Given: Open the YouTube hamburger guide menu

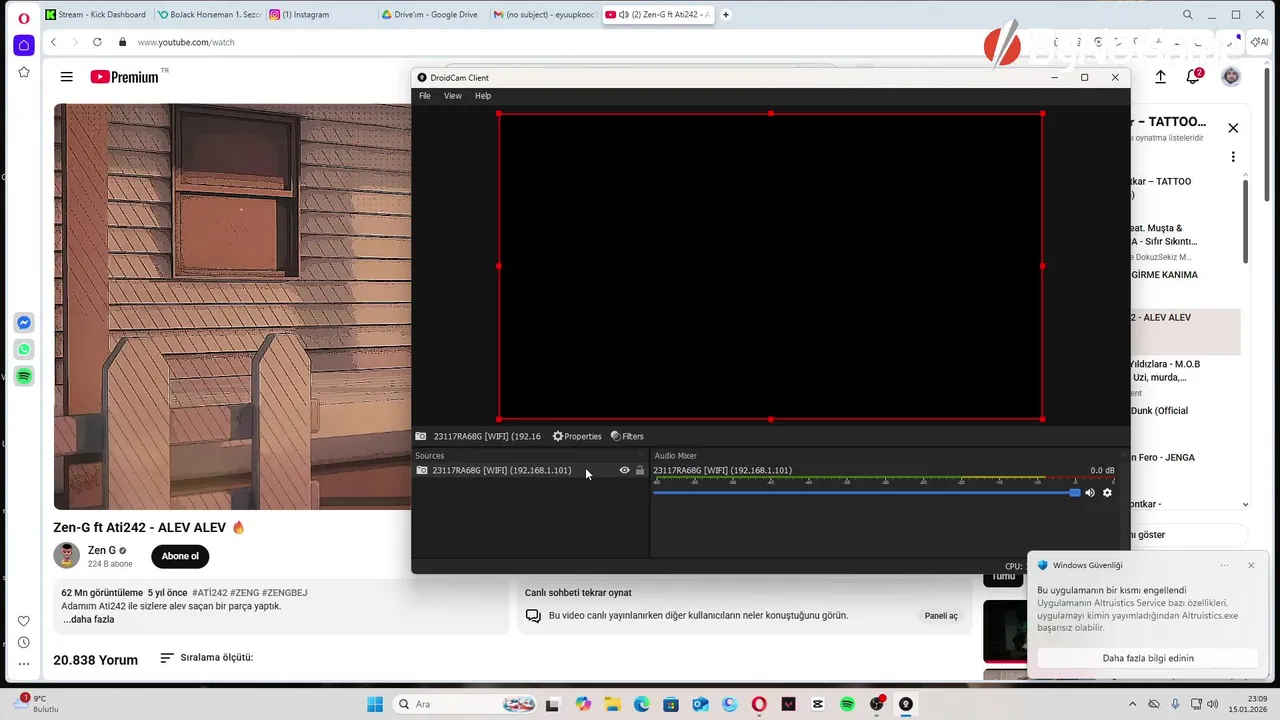Looking at the screenshot, I should coord(66,77).
